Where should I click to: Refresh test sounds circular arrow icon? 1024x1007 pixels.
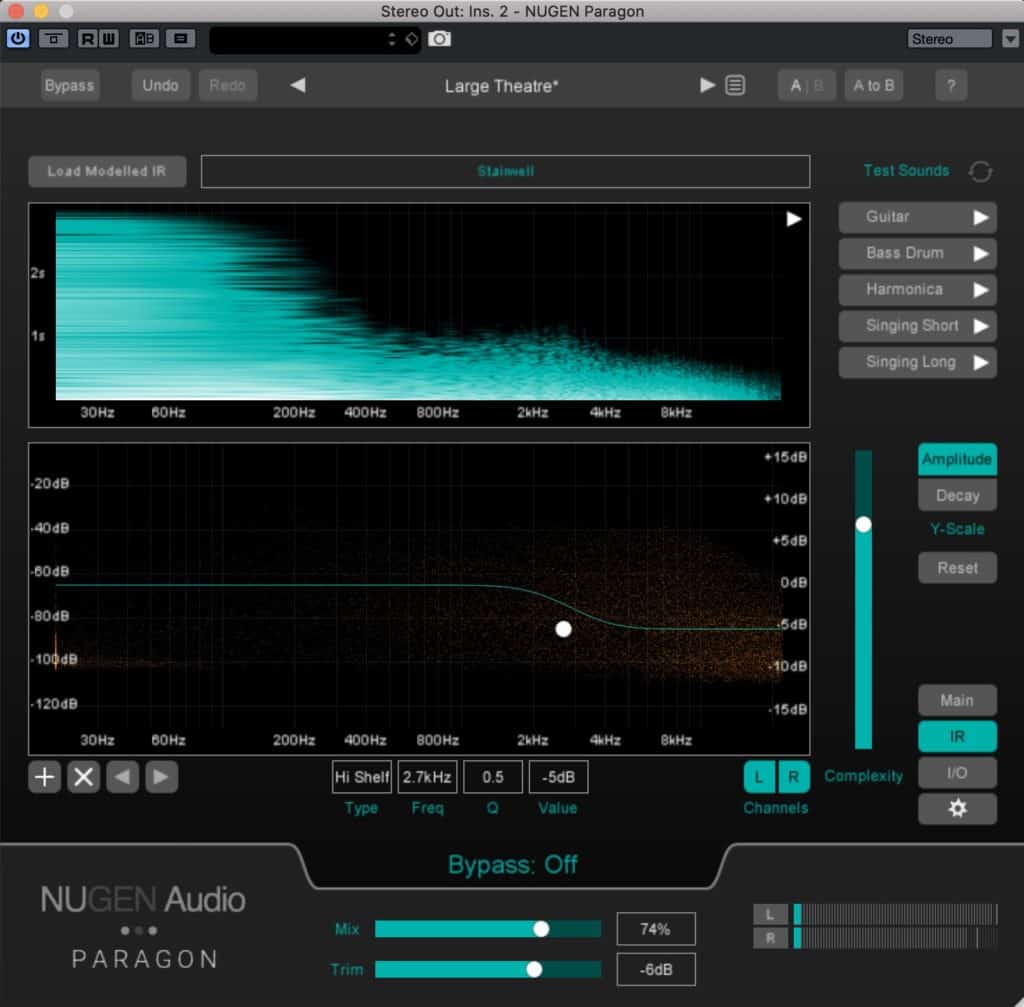pos(980,172)
